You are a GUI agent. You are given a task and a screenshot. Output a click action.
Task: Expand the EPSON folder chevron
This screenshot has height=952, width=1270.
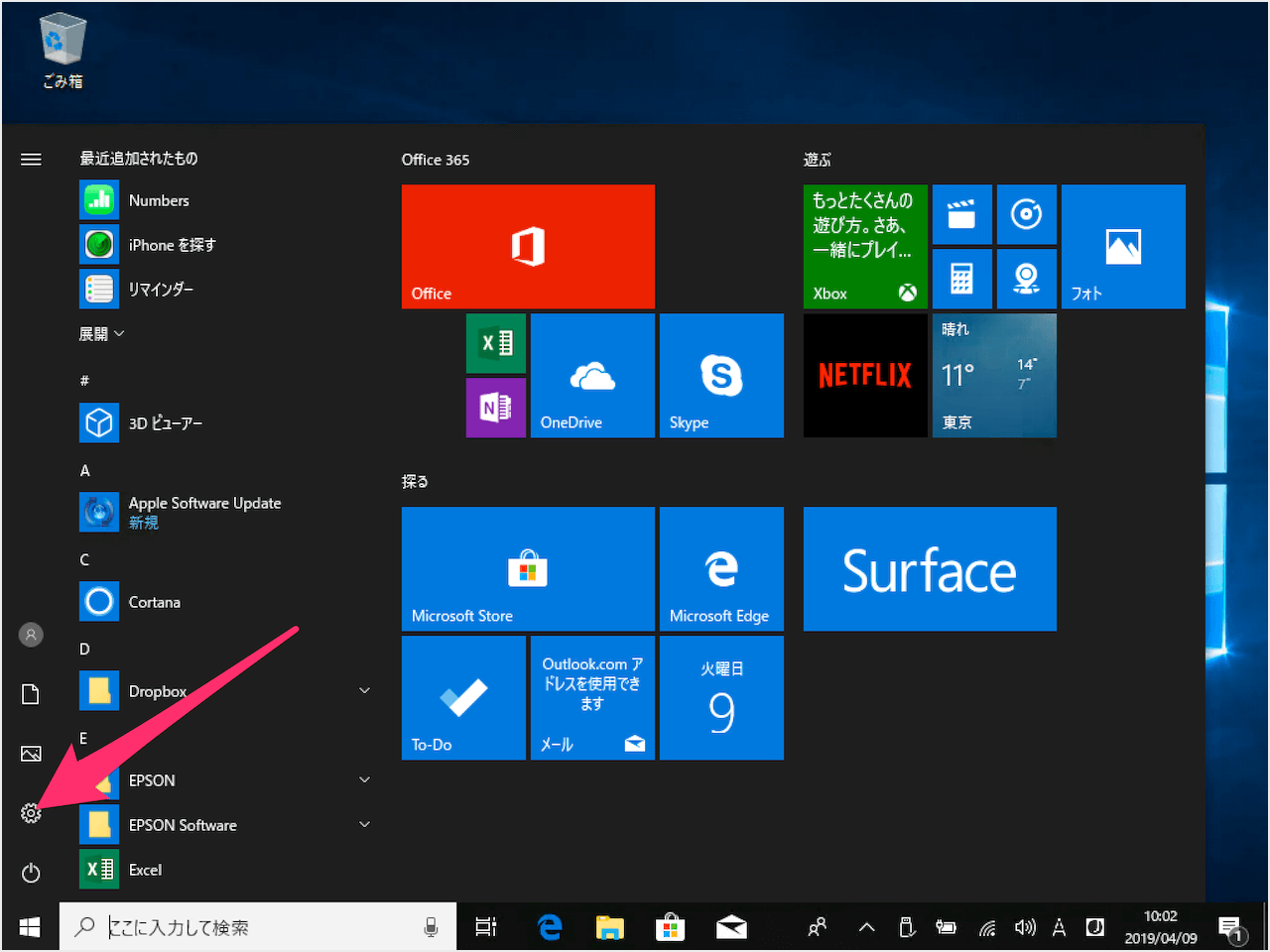tap(364, 779)
